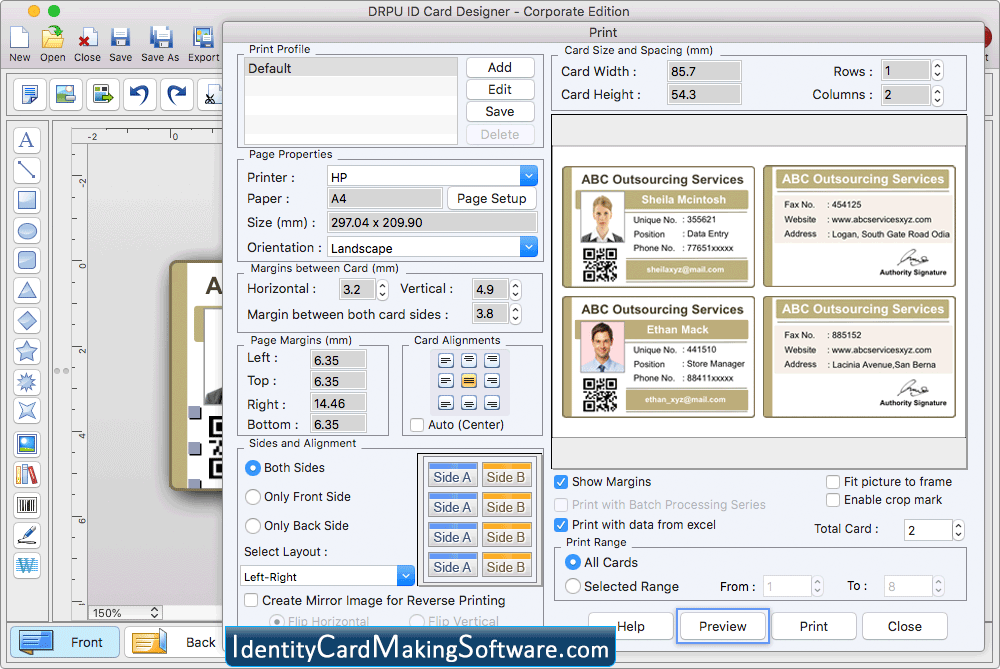The height and width of the screenshot is (669, 1000).
Task: Enable Create Mirror Image for Reverse Printing
Action: pyautogui.click(x=251, y=600)
